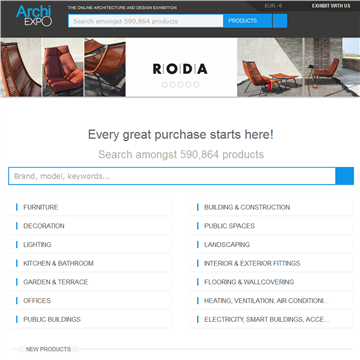Open the FLOORING & WALLCOVERING category
This screenshot has width=360, height=360.
pyautogui.click(x=272, y=282)
